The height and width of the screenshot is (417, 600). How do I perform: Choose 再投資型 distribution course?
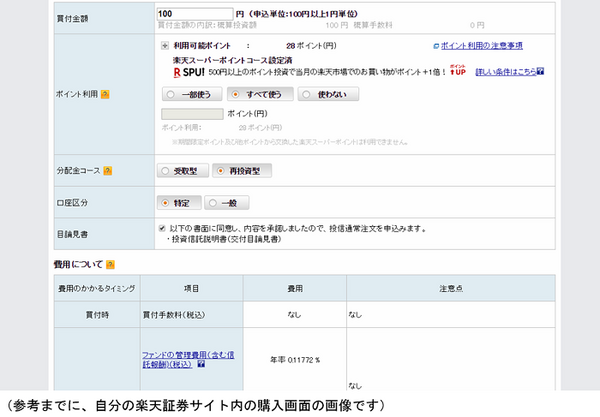point(242,171)
